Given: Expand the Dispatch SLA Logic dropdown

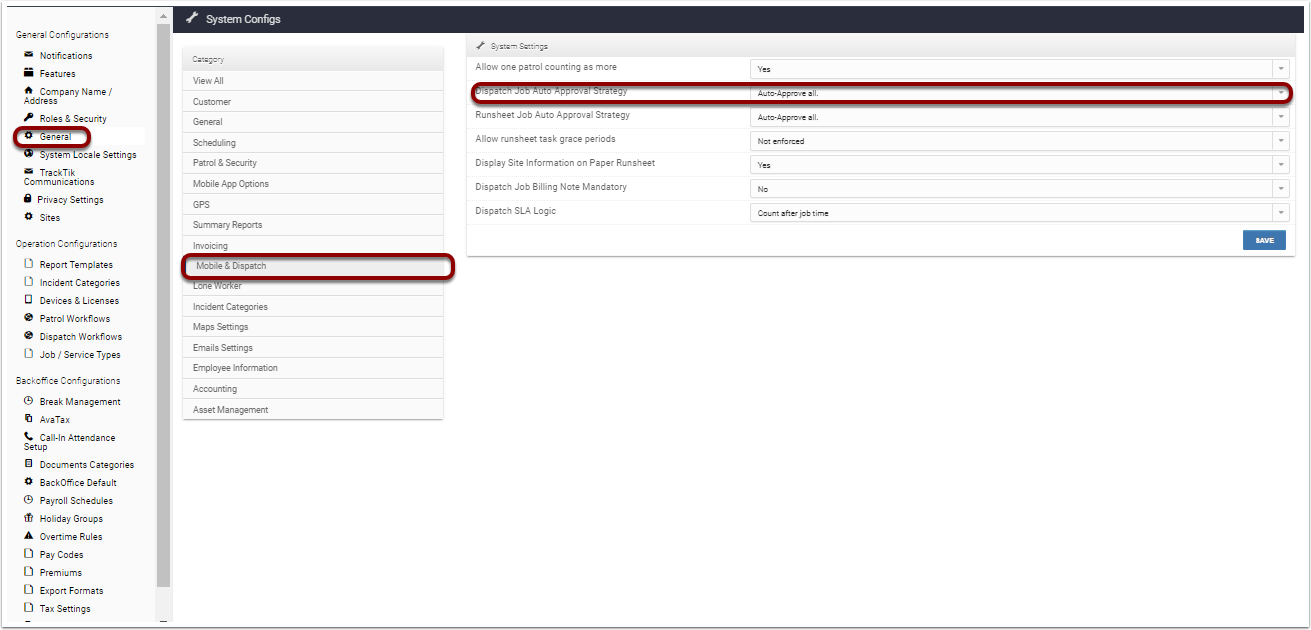Looking at the screenshot, I should tap(1280, 211).
